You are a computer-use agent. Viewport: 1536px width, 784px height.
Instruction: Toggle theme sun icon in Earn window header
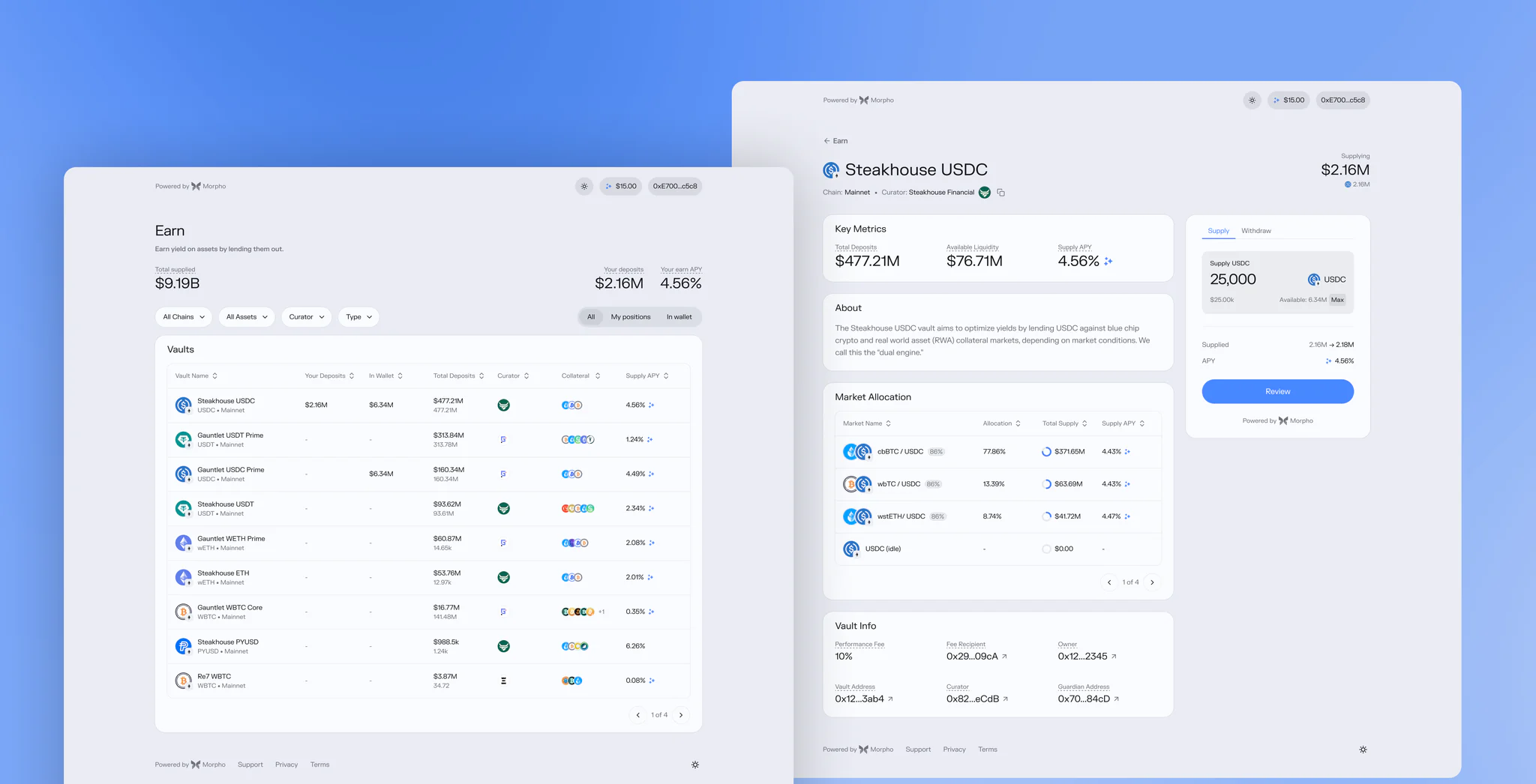(x=584, y=186)
